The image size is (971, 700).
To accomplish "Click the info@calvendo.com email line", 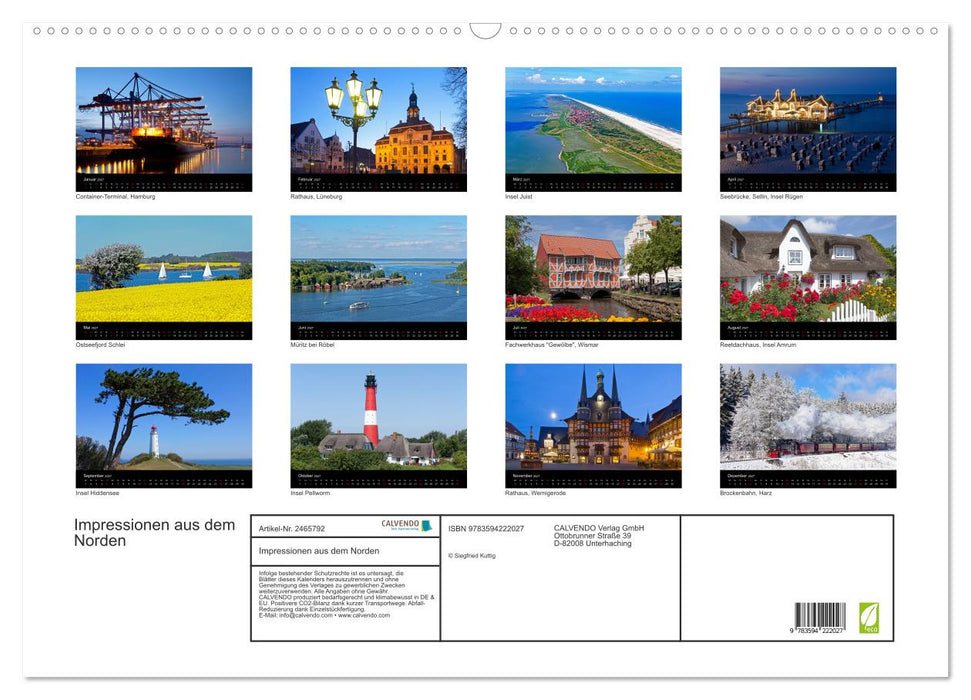I will coord(324,615).
